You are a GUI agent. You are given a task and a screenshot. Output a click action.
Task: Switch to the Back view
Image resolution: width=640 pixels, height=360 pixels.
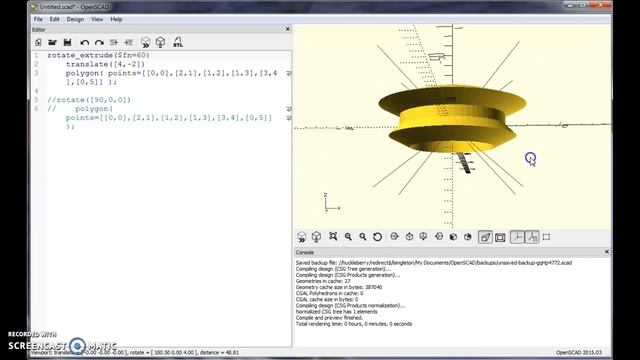point(468,237)
